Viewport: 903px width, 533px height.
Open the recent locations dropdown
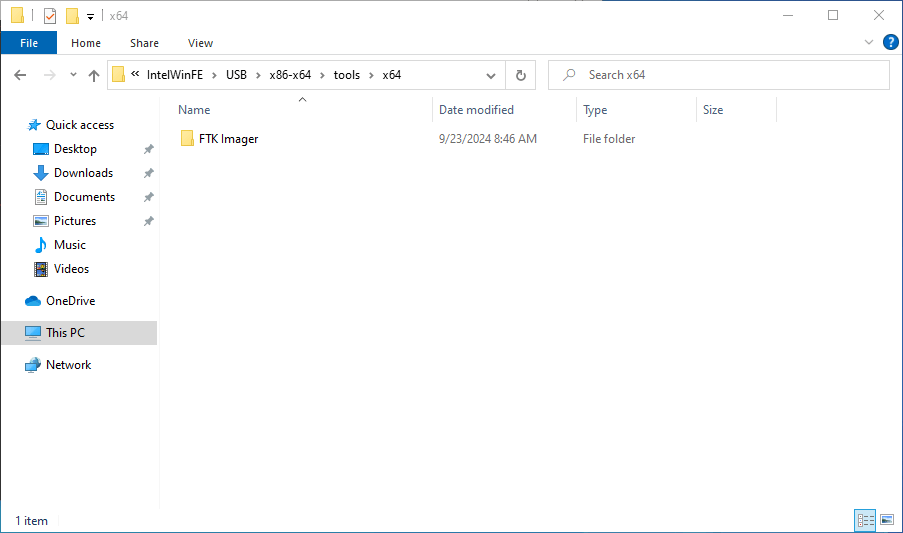coord(73,75)
